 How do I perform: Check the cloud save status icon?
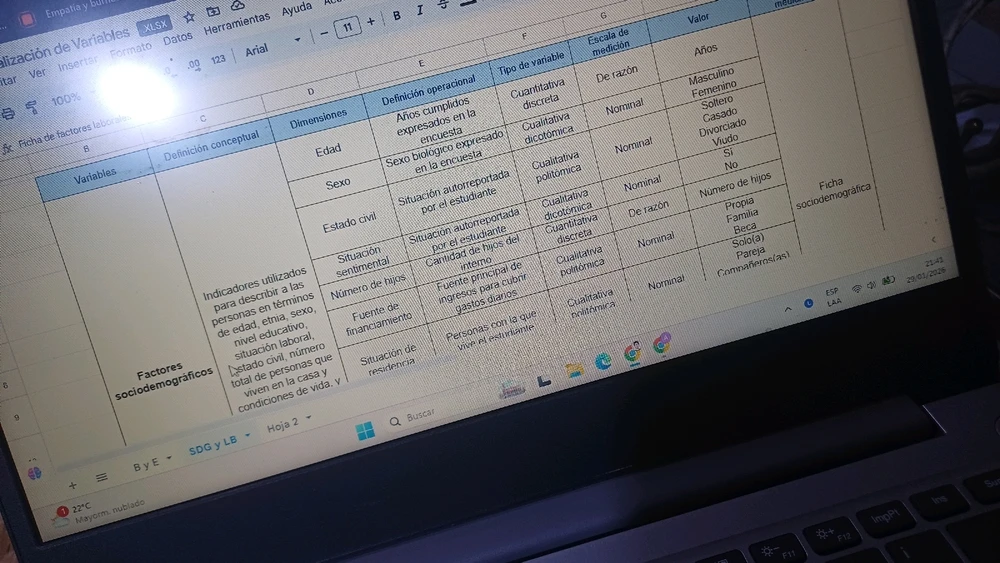point(240,7)
